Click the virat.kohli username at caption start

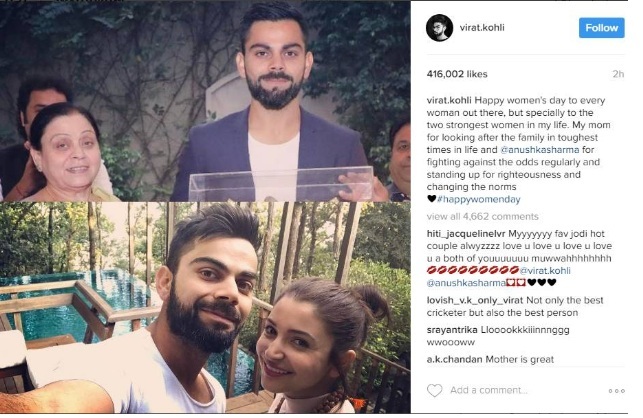pos(449,101)
